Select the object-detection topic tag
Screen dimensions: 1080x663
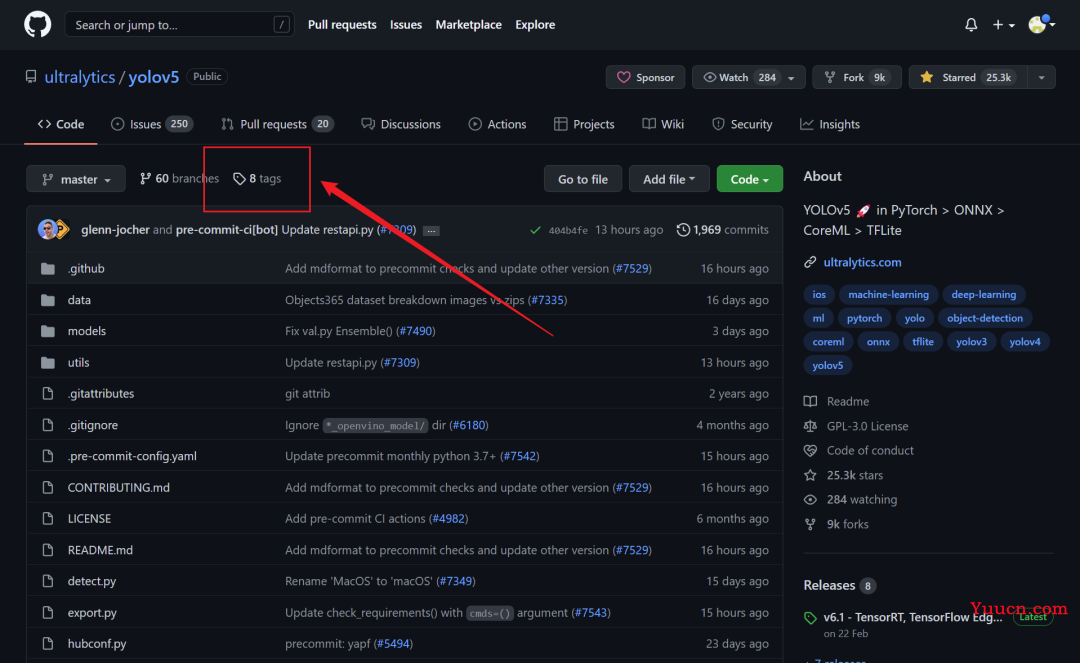tap(985, 318)
